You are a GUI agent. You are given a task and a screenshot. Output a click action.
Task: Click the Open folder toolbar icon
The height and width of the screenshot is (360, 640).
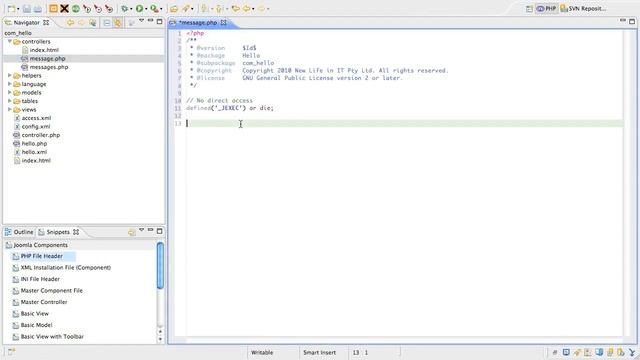[x=174, y=8]
